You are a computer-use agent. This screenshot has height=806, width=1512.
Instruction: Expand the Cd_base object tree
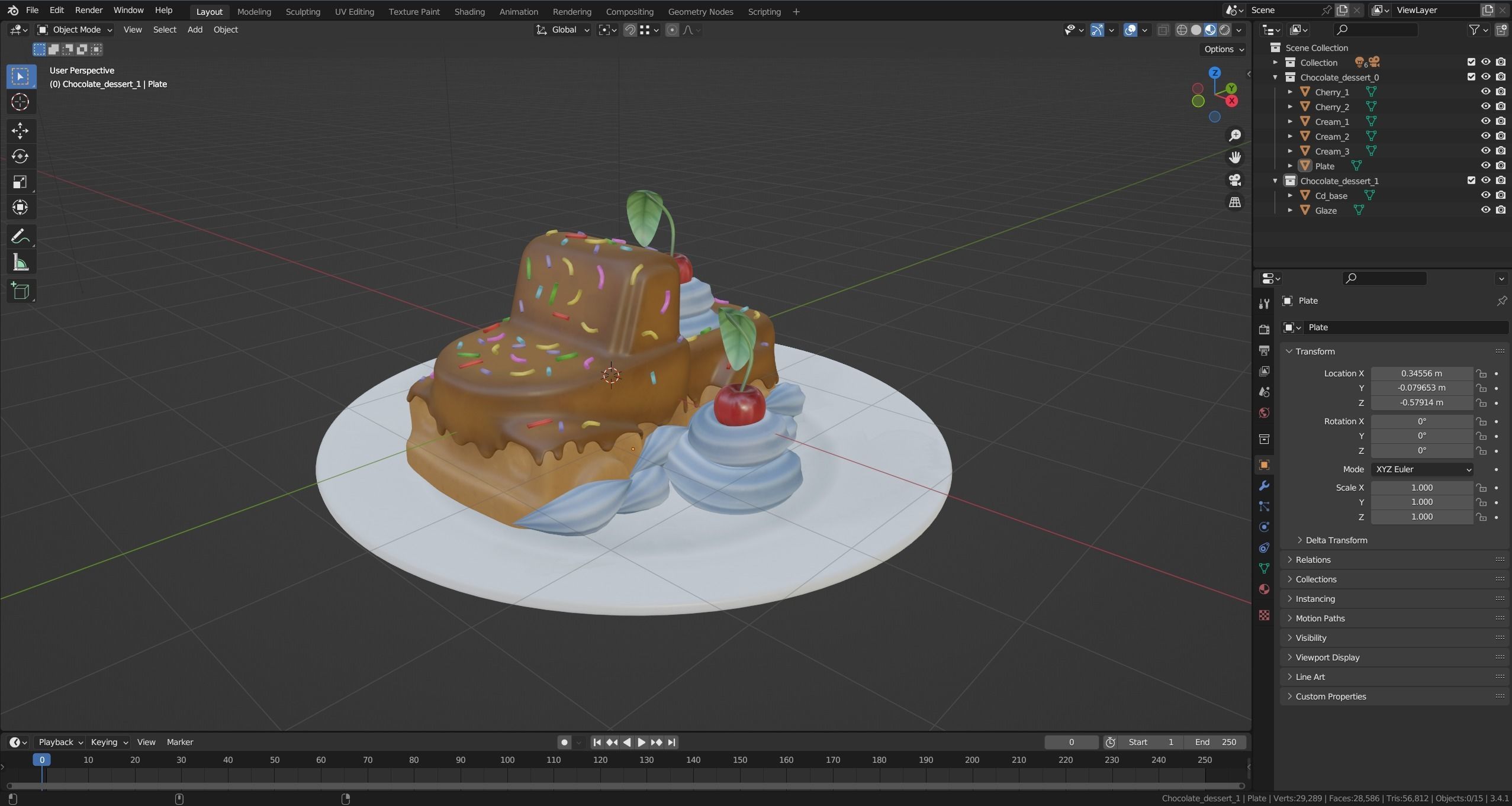coord(1290,195)
